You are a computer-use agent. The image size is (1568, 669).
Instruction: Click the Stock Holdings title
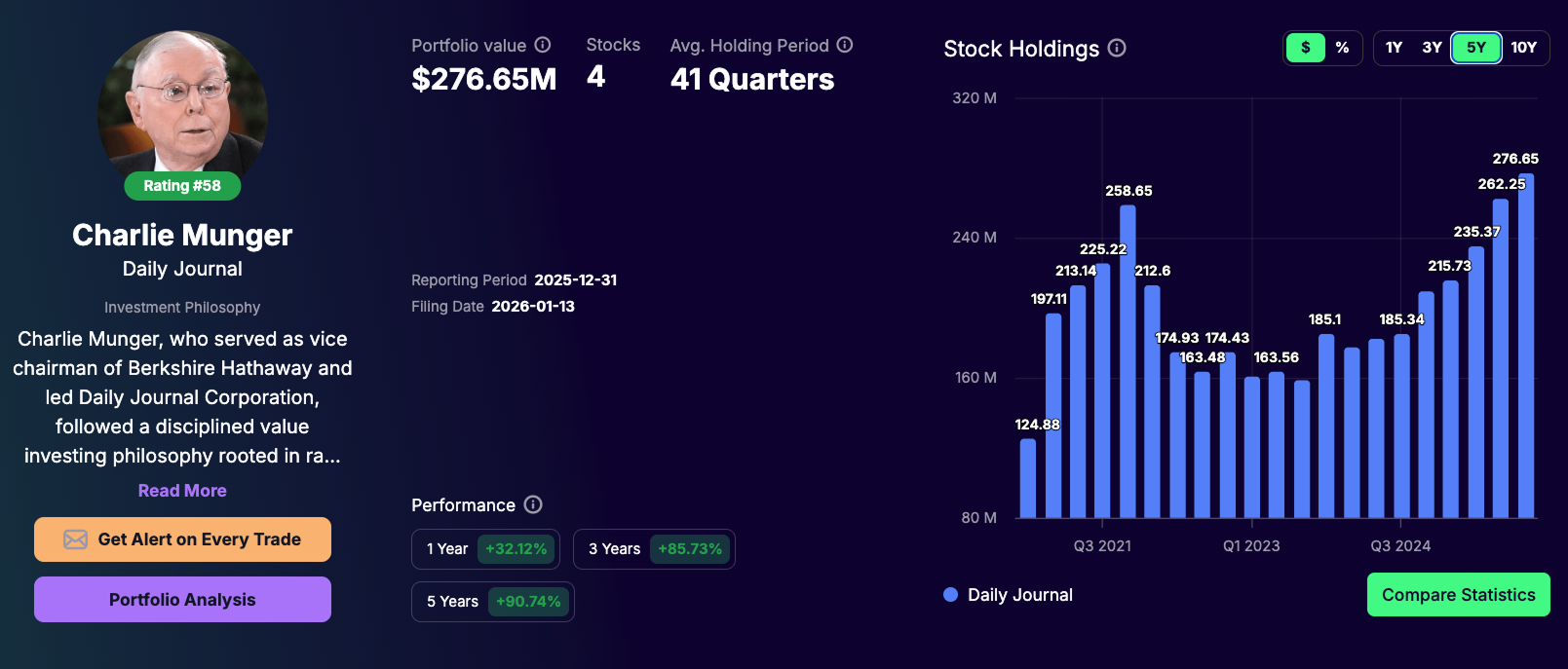(x=1021, y=49)
